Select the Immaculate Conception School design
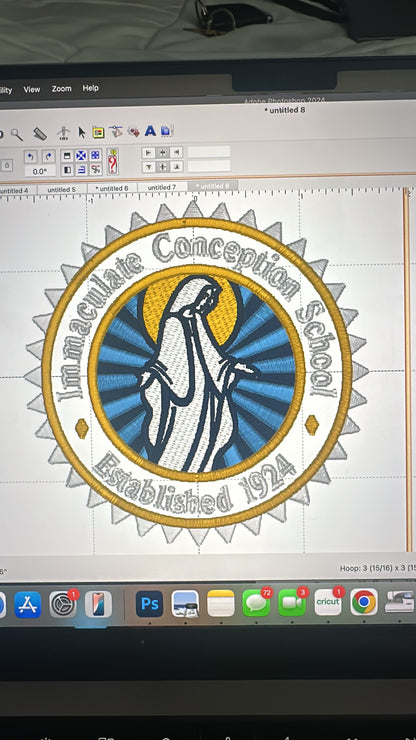 click(197, 373)
